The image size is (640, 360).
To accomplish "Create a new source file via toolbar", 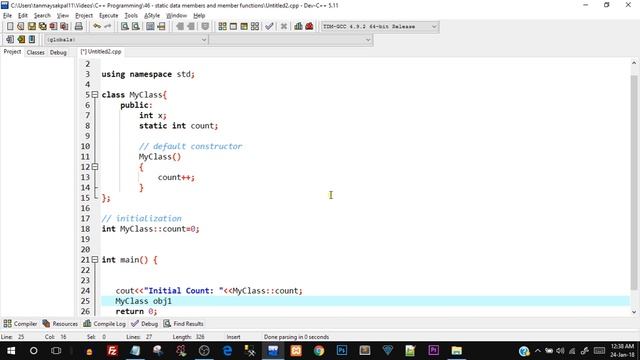I will [x=10, y=27].
